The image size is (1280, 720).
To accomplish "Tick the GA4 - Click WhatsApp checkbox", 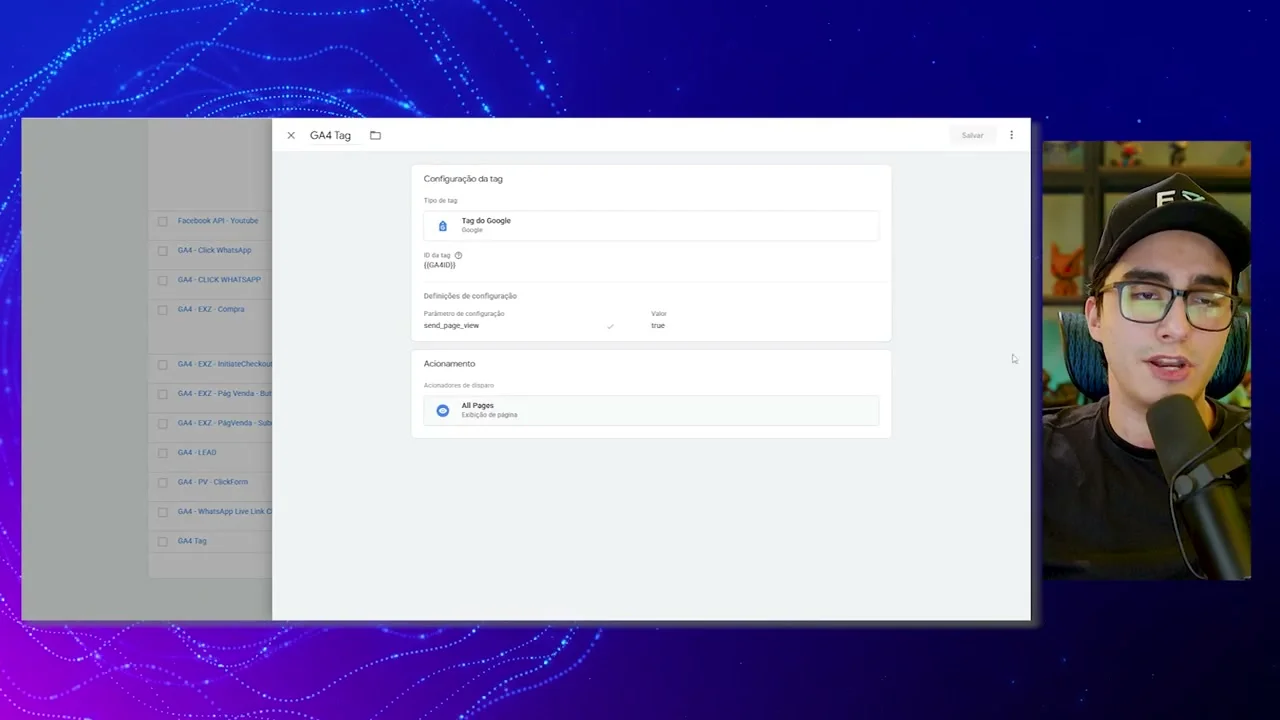I will [163, 251].
